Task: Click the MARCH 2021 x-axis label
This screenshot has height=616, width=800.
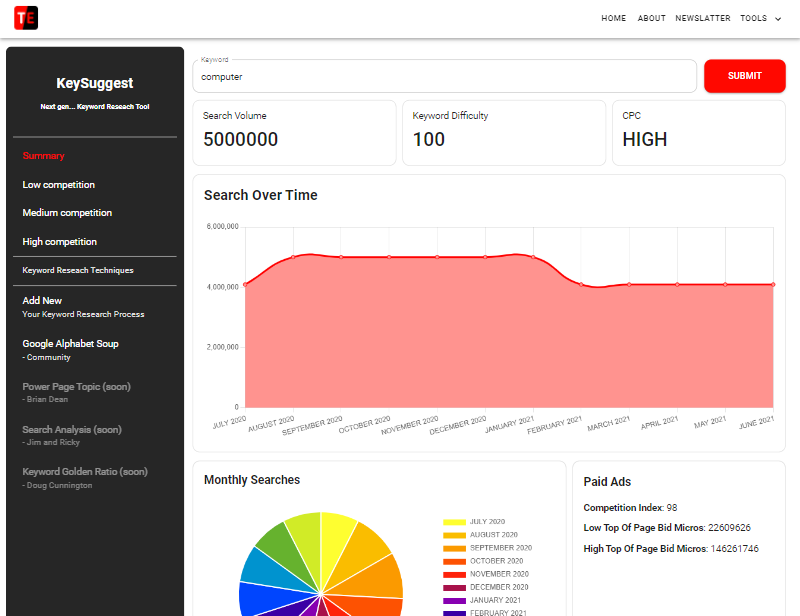Action: pos(609,424)
